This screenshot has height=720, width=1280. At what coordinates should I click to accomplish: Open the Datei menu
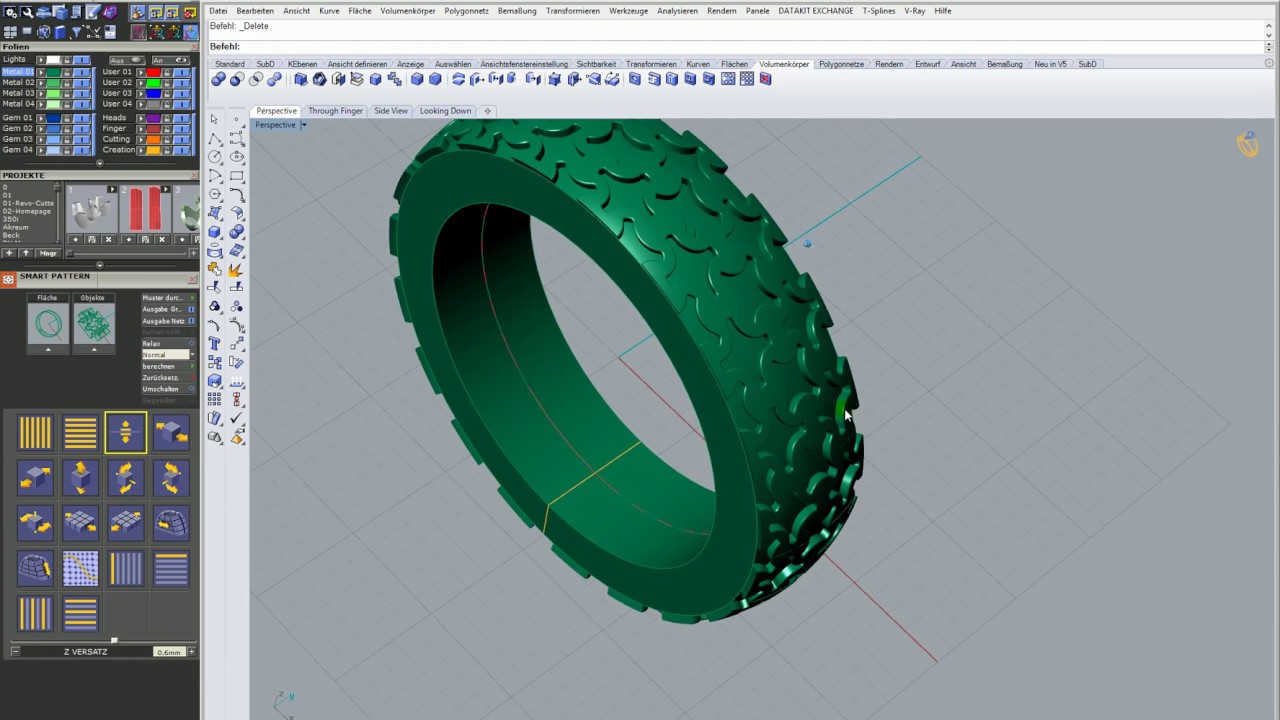click(x=218, y=10)
